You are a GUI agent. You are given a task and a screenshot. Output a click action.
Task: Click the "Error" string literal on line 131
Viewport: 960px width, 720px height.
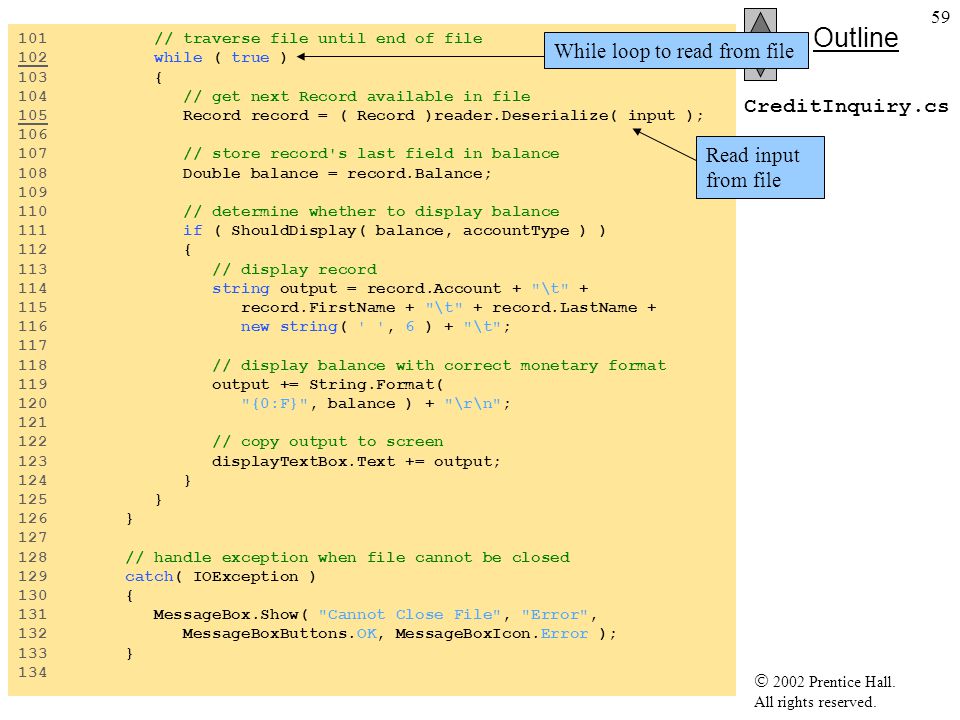pyautogui.click(x=555, y=614)
